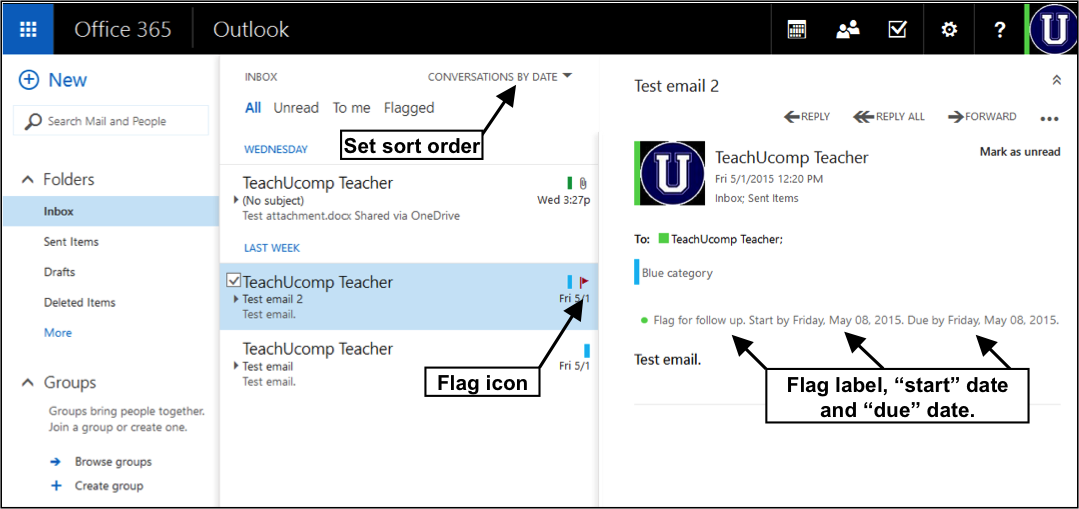Click sender name TeachUcomp Teacher in reading pane
Screen dimensions: 1079x509
pyautogui.click(x=792, y=158)
